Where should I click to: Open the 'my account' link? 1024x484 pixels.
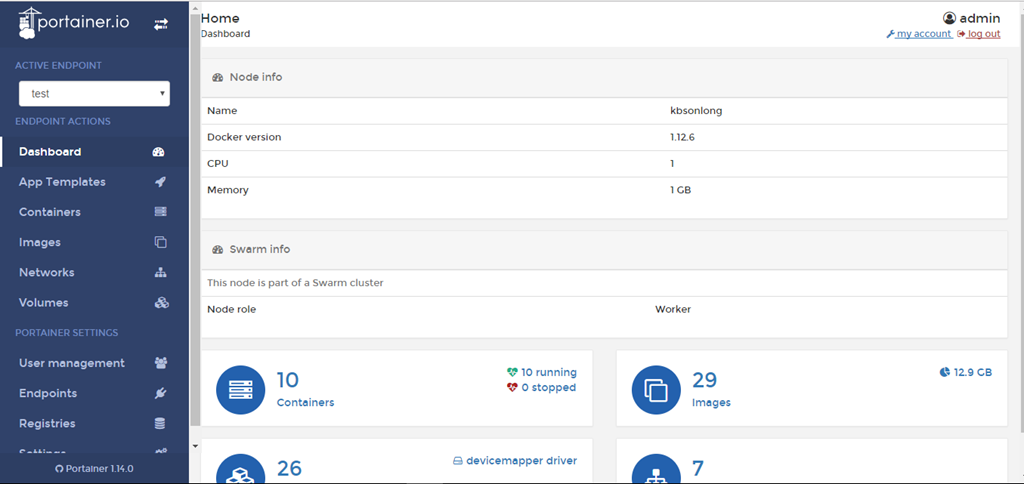coord(923,34)
